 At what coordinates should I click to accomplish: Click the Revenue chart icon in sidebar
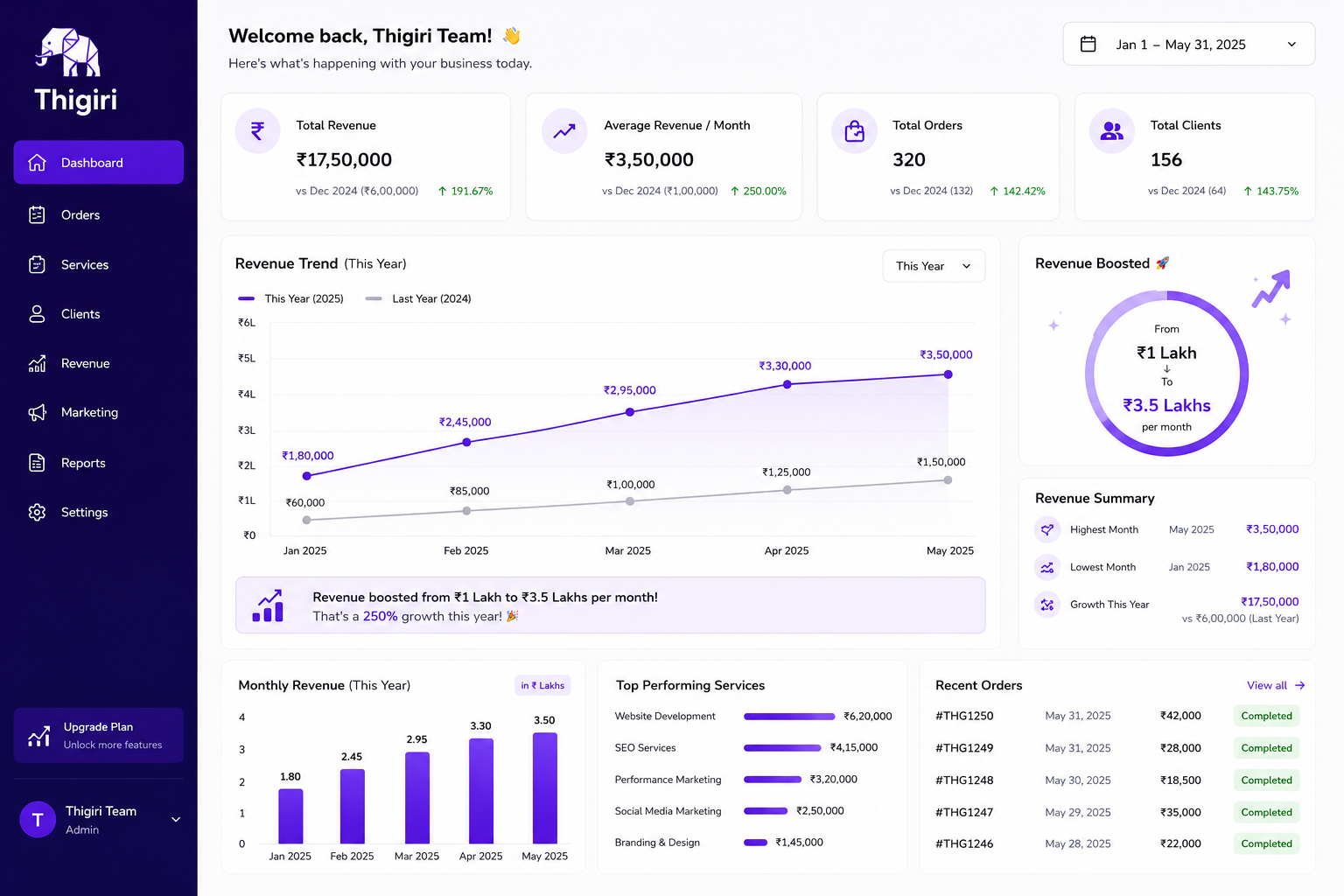coord(37,363)
